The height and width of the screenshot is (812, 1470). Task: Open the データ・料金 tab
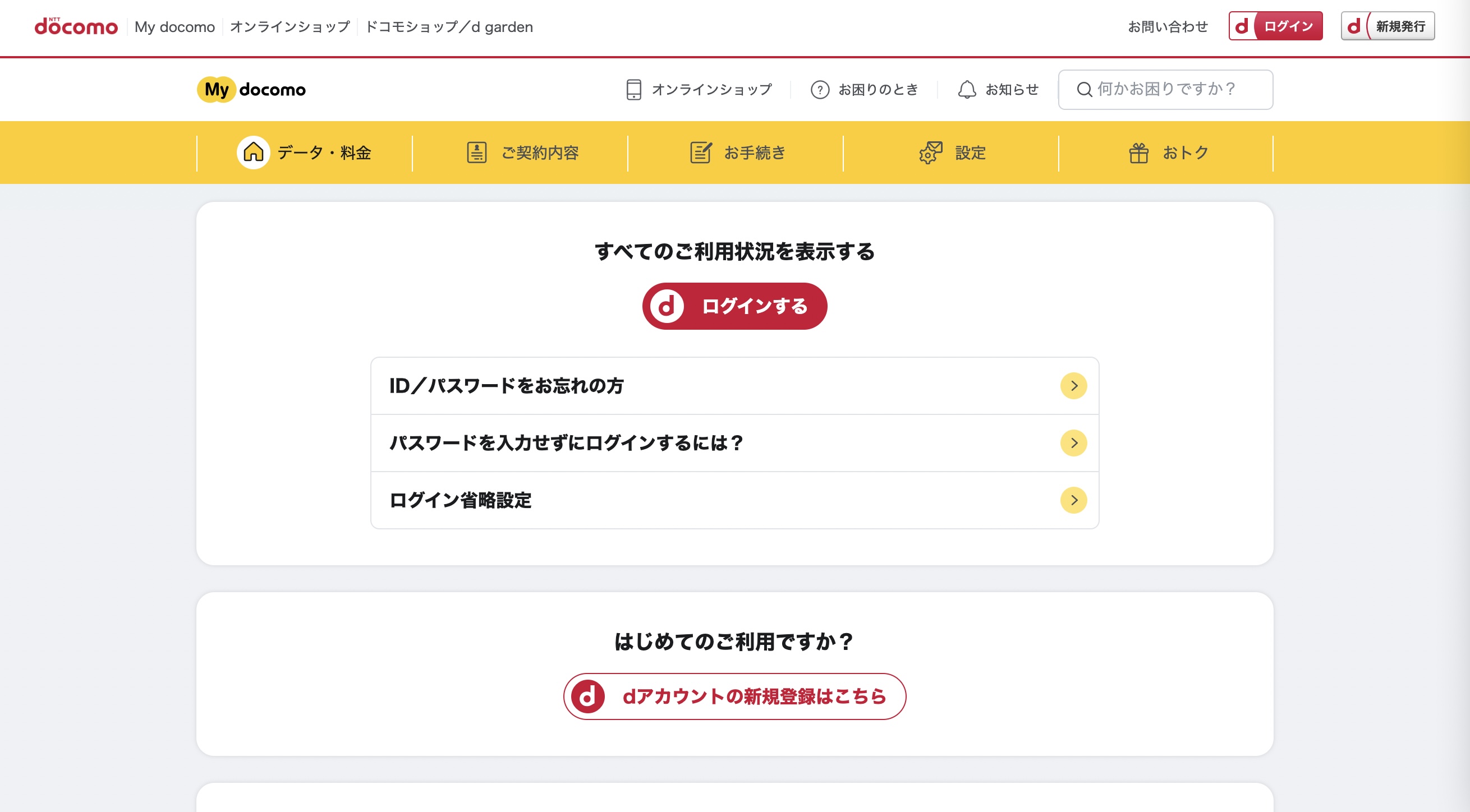305,153
